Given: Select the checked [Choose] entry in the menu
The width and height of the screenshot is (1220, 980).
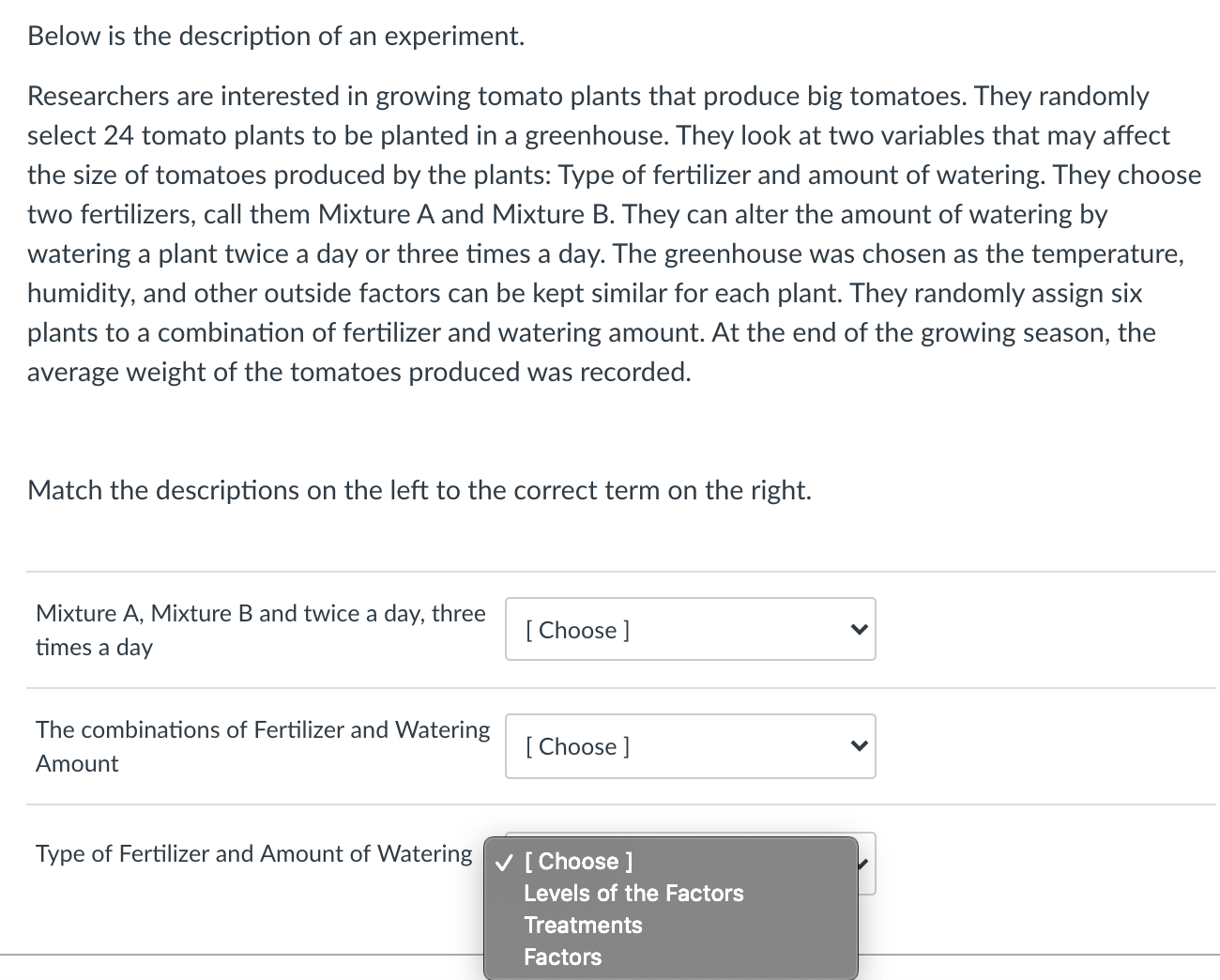Looking at the screenshot, I should [578, 861].
